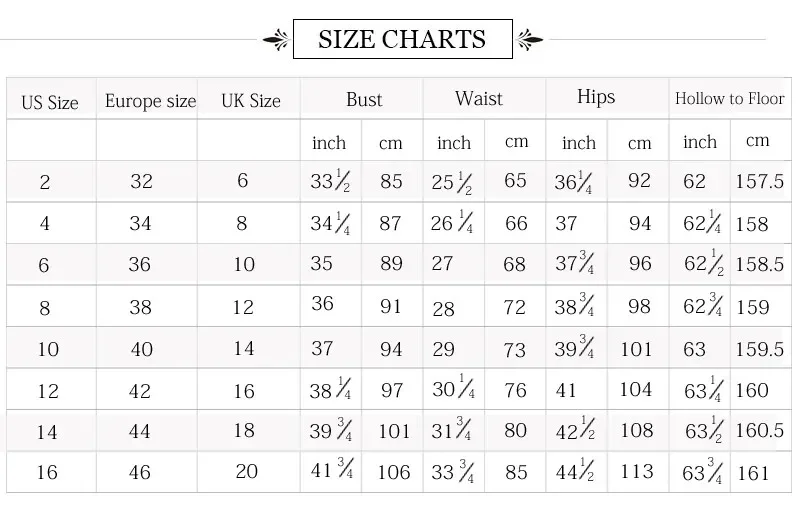Click the 160.5 cm hollow to floor cell
This screenshot has height=509, width=800.
click(759, 430)
